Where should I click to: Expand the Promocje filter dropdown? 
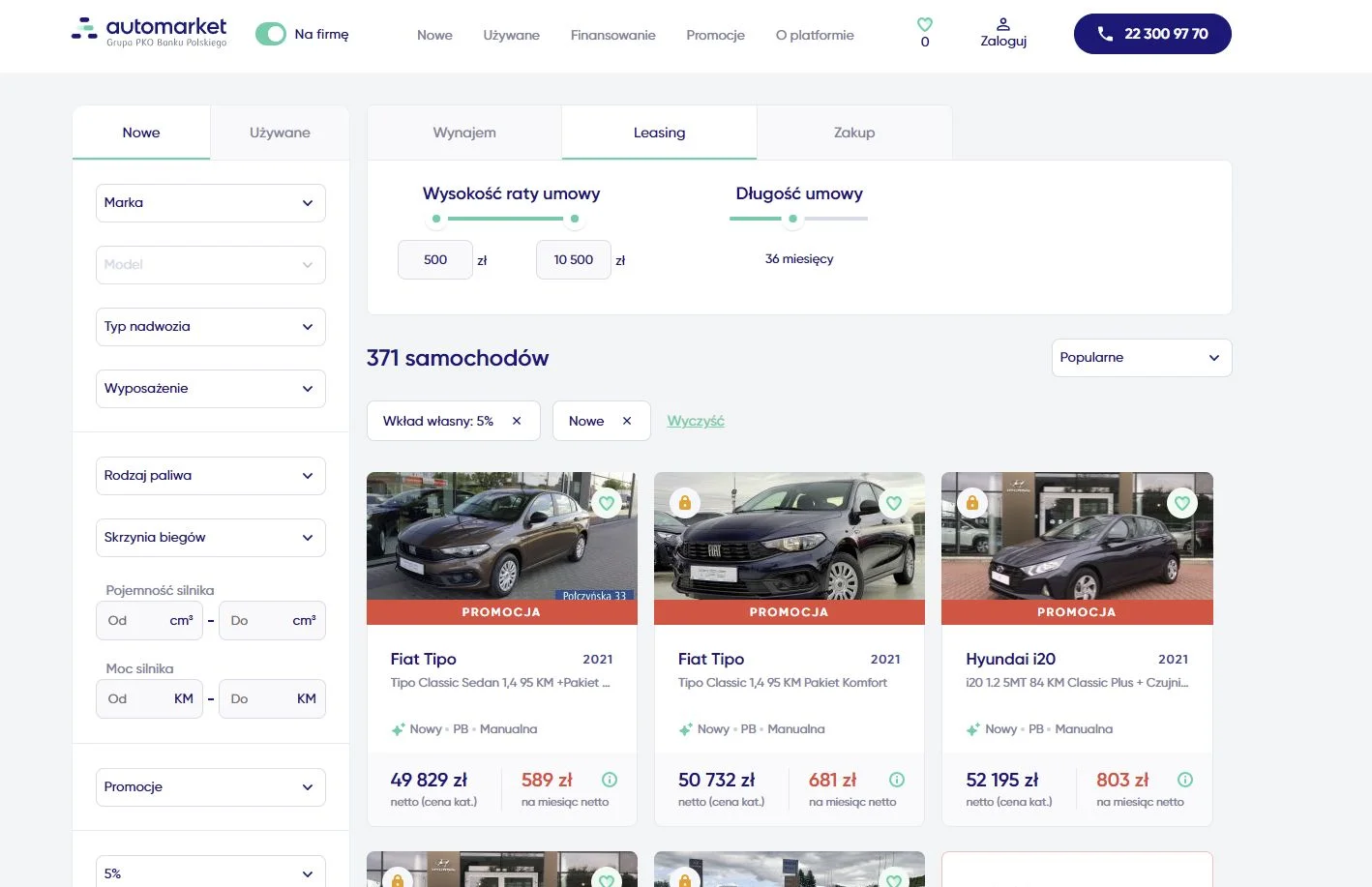click(211, 787)
